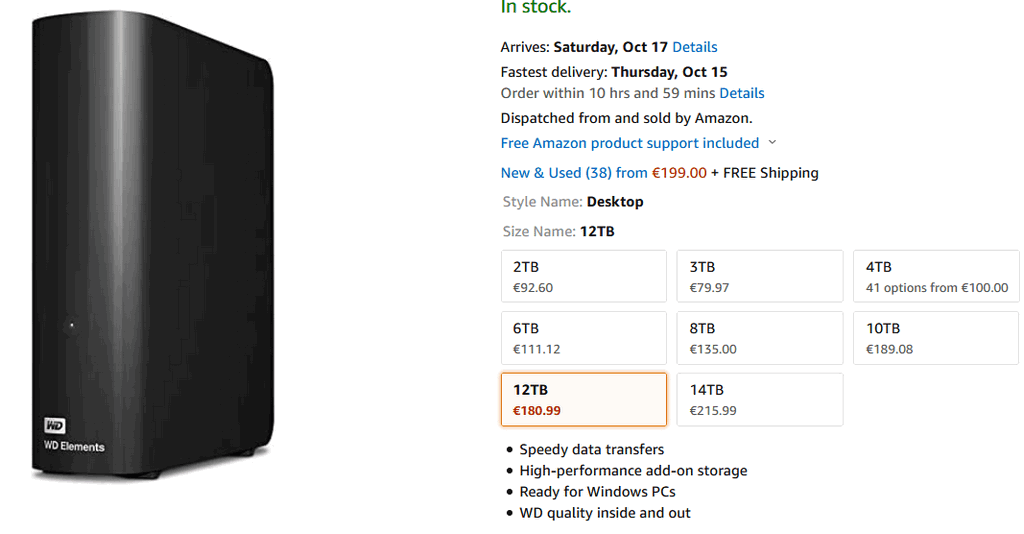Open New & Used (38) offers link
Screen dimensions: 1024x534
coord(574,173)
